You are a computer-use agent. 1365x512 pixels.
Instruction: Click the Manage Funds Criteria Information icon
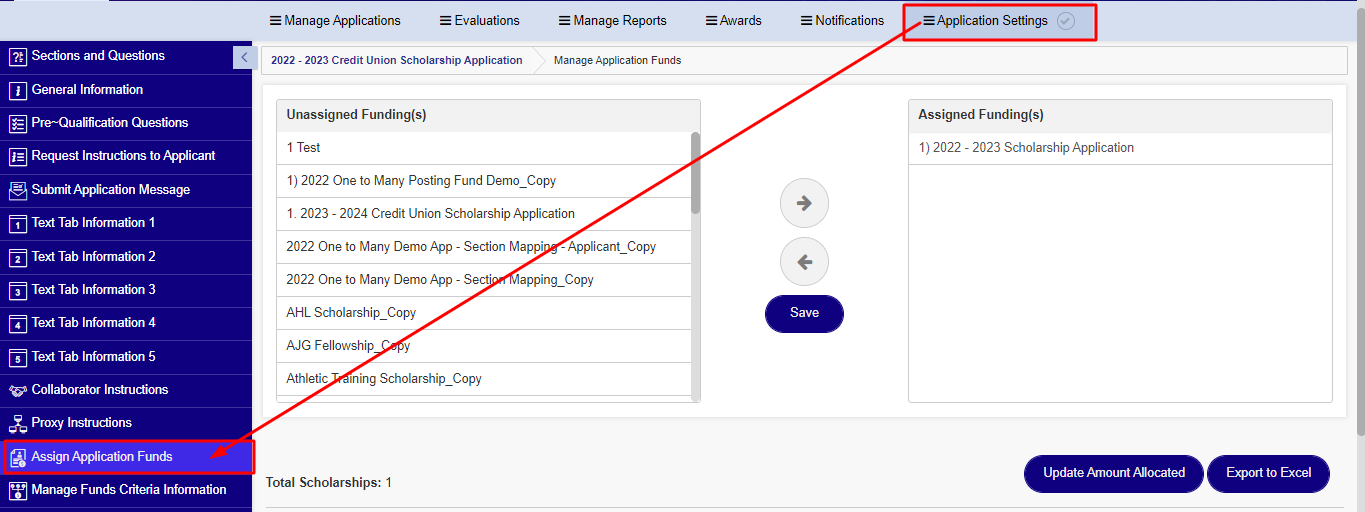(17, 490)
